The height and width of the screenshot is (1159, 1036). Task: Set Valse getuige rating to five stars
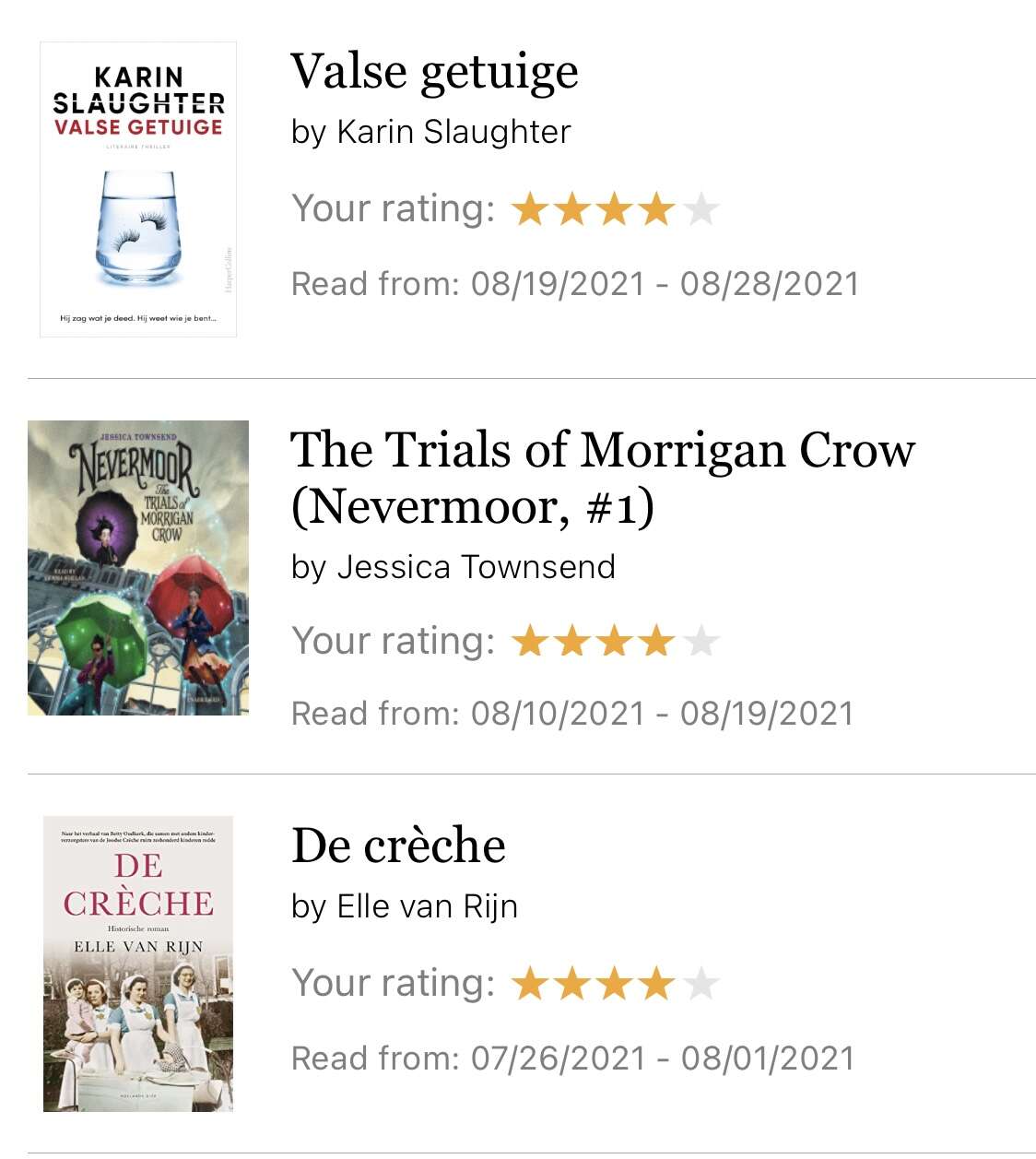700,208
